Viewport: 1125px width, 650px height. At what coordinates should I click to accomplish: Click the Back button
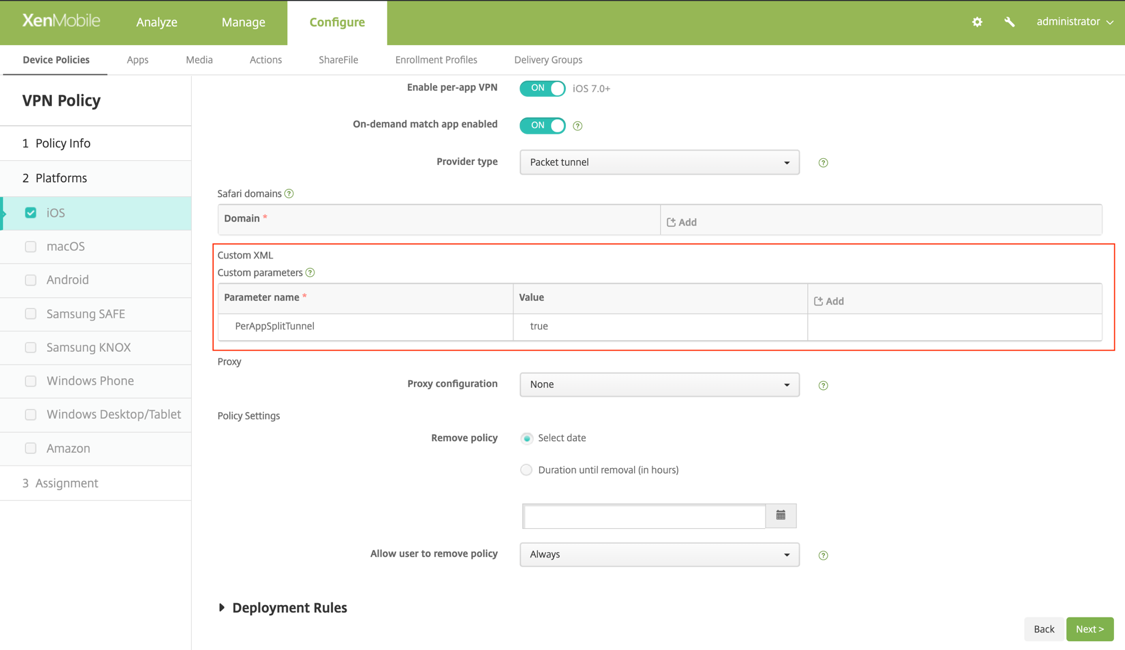(1044, 629)
